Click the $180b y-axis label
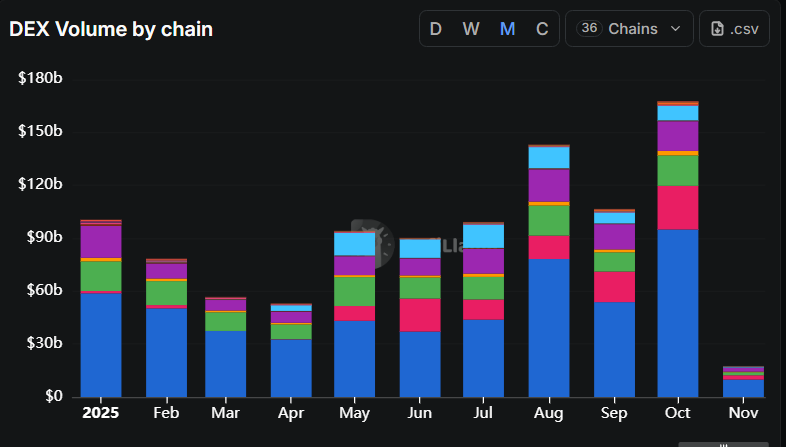 pos(40,78)
